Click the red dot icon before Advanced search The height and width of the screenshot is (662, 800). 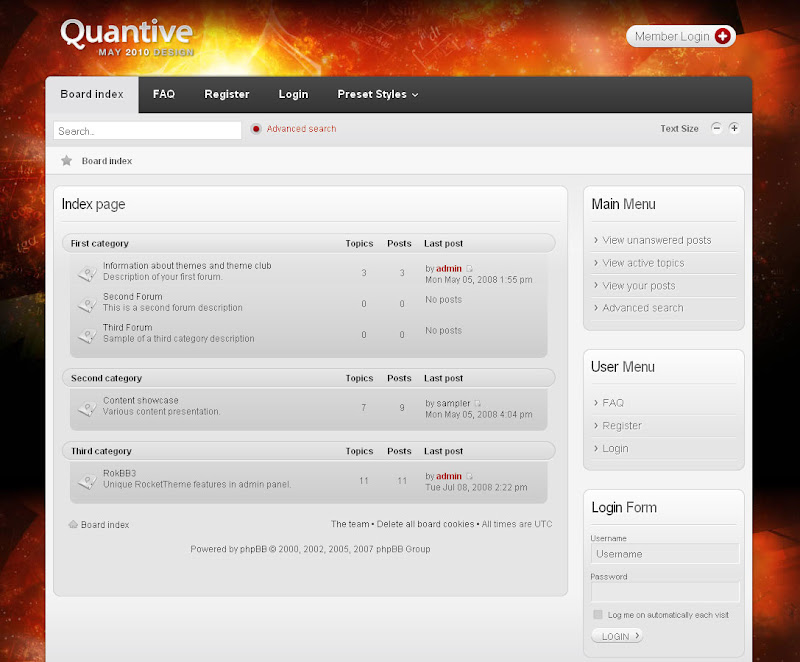256,129
